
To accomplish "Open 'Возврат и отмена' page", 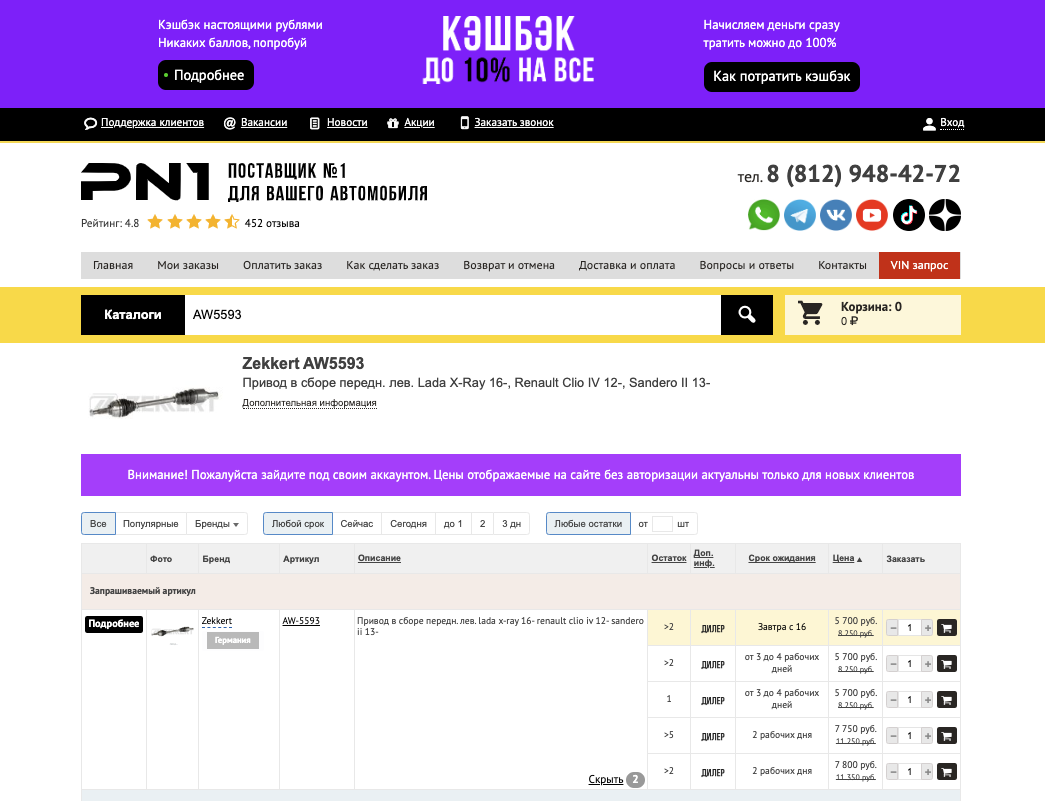I will pos(509,265).
